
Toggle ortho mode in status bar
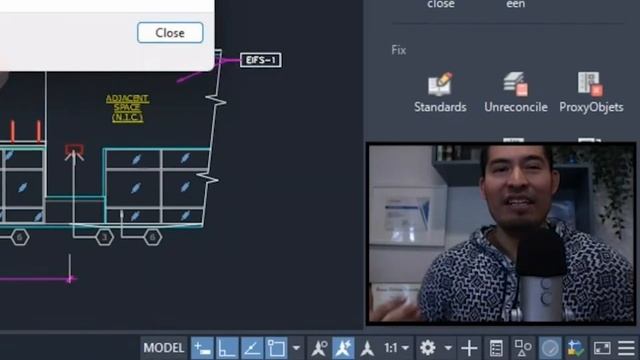pos(227,348)
